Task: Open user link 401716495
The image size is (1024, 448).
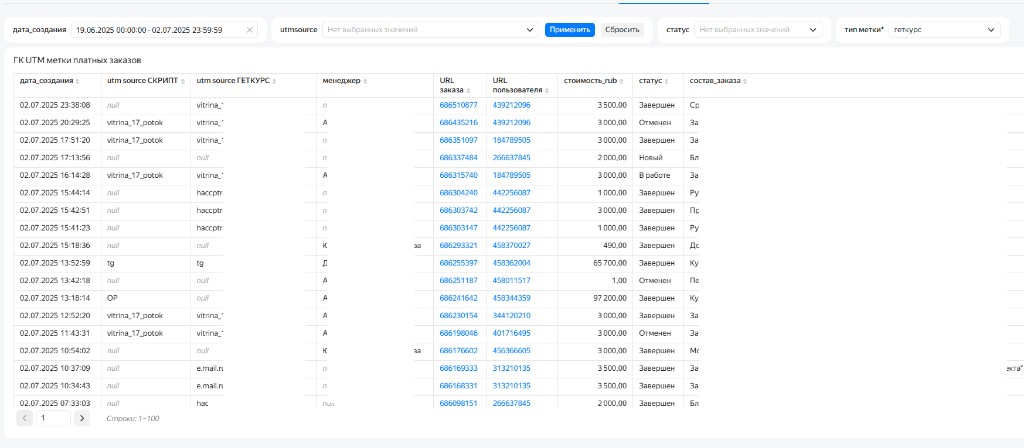Action: pyautogui.click(x=511, y=333)
